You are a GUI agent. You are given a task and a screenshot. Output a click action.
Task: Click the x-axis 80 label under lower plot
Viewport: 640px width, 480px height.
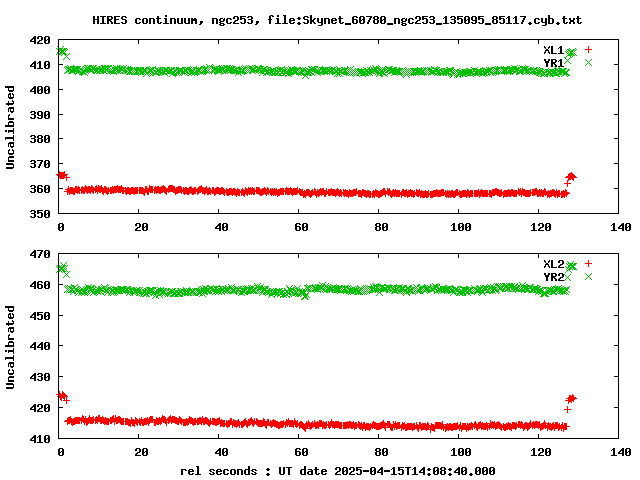(x=381, y=452)
